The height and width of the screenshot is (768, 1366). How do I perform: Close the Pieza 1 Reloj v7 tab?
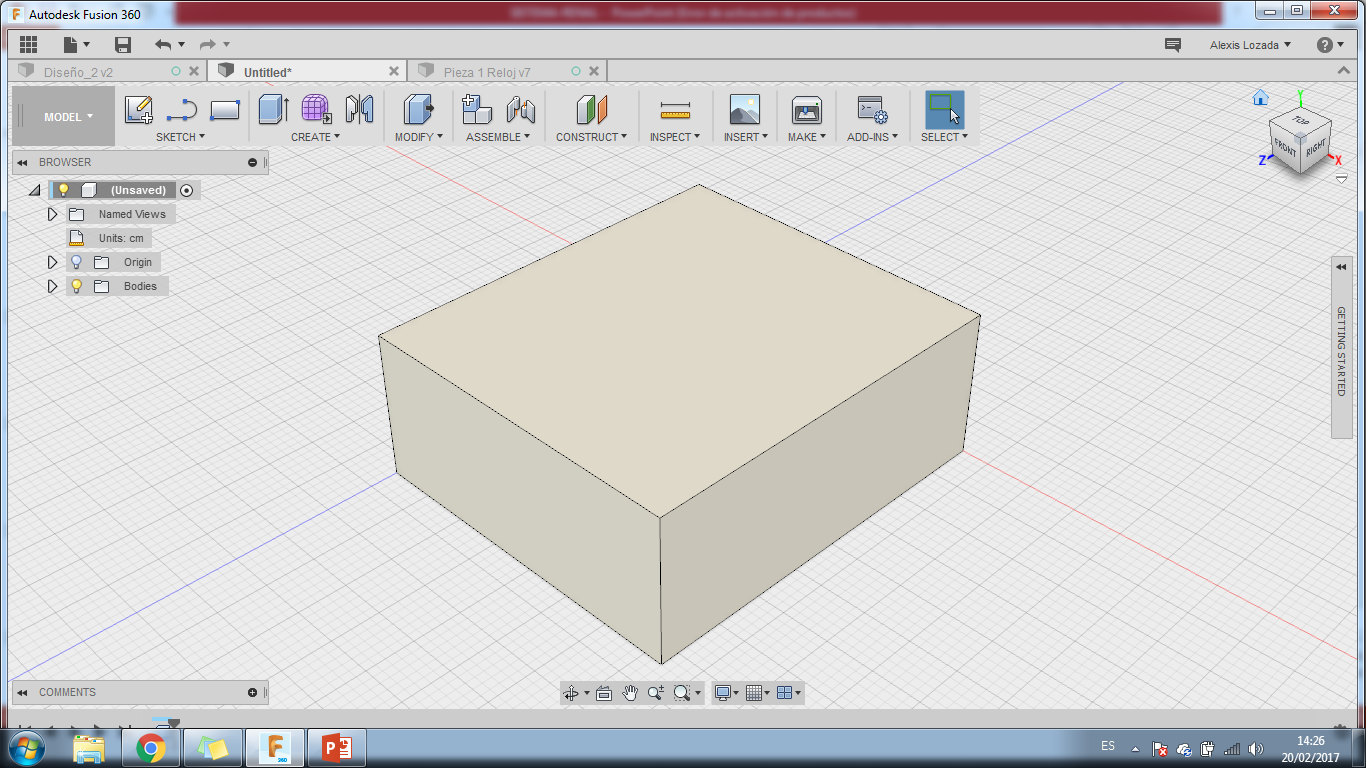594,71
